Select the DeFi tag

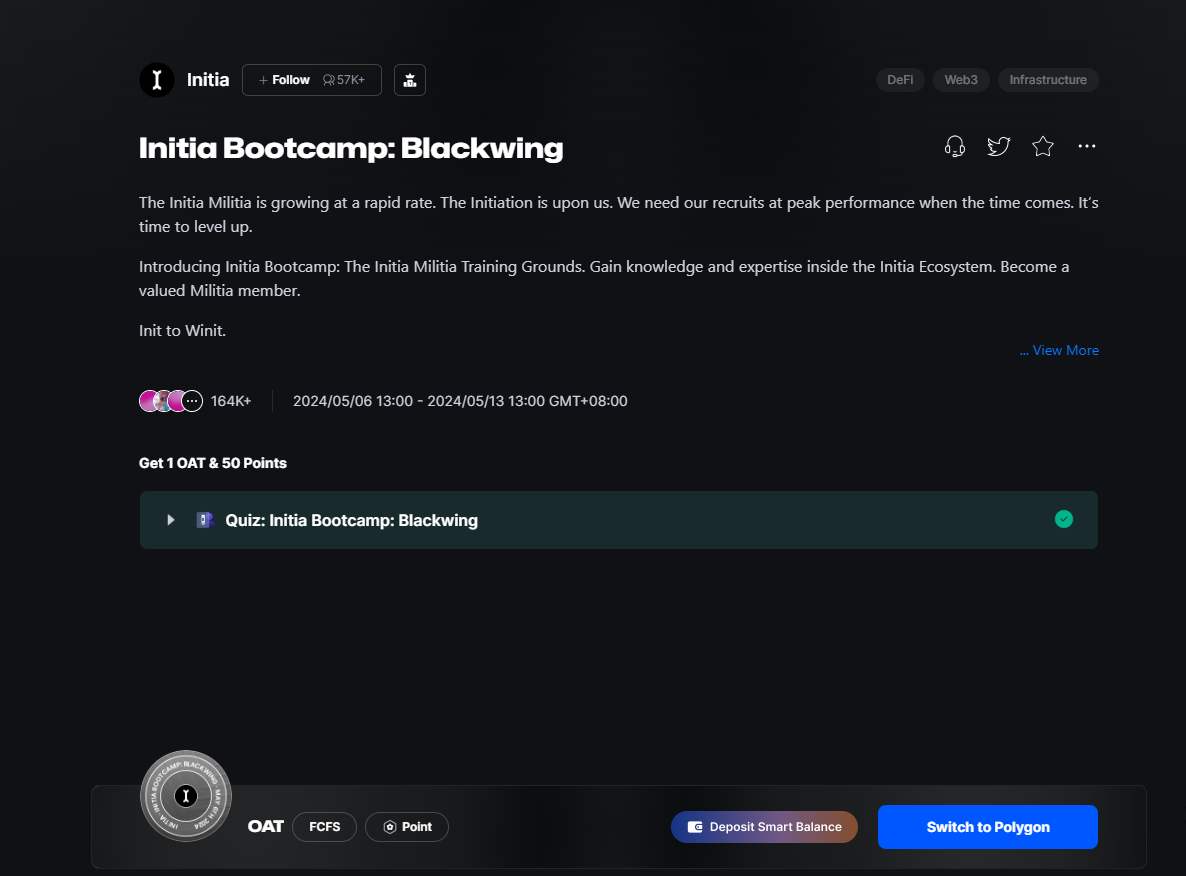900,80
